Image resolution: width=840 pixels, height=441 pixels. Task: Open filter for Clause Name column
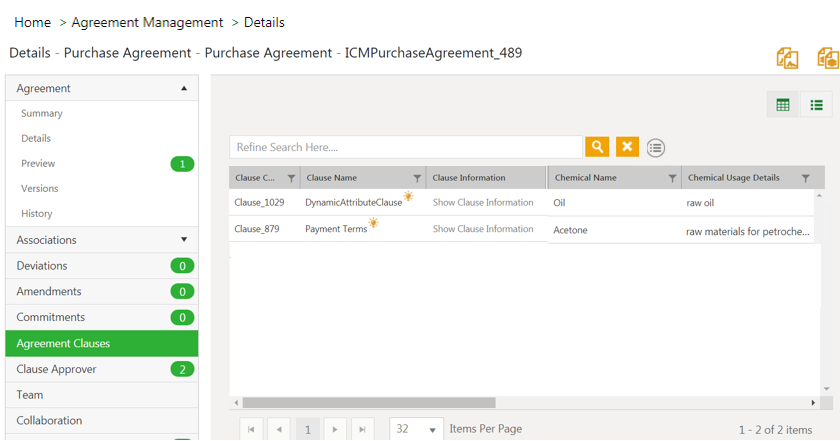(x=417, y=178)
